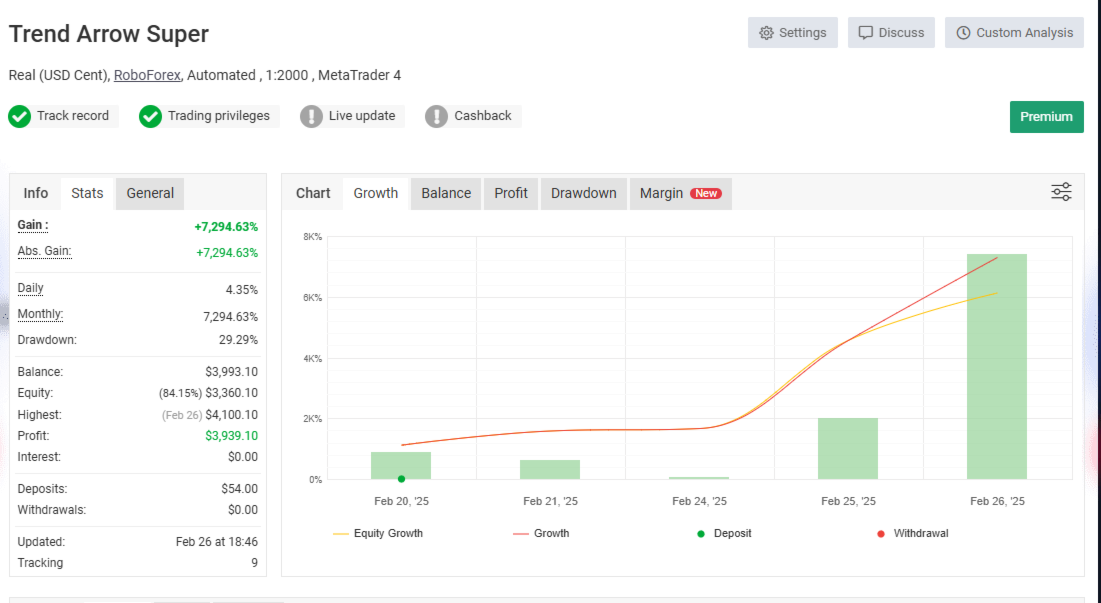Open the Balance chart tab

(x=446, y=193)
